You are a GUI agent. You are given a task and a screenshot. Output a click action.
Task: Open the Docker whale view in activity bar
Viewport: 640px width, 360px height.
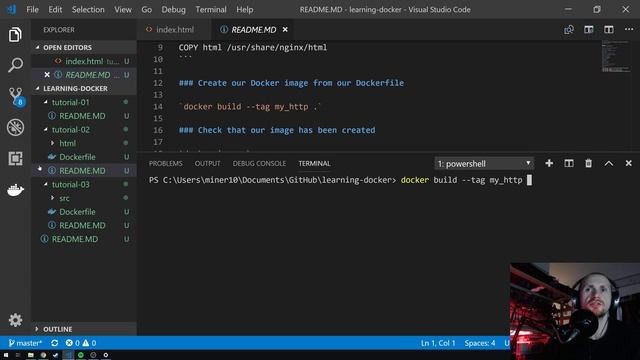[15, 190]
